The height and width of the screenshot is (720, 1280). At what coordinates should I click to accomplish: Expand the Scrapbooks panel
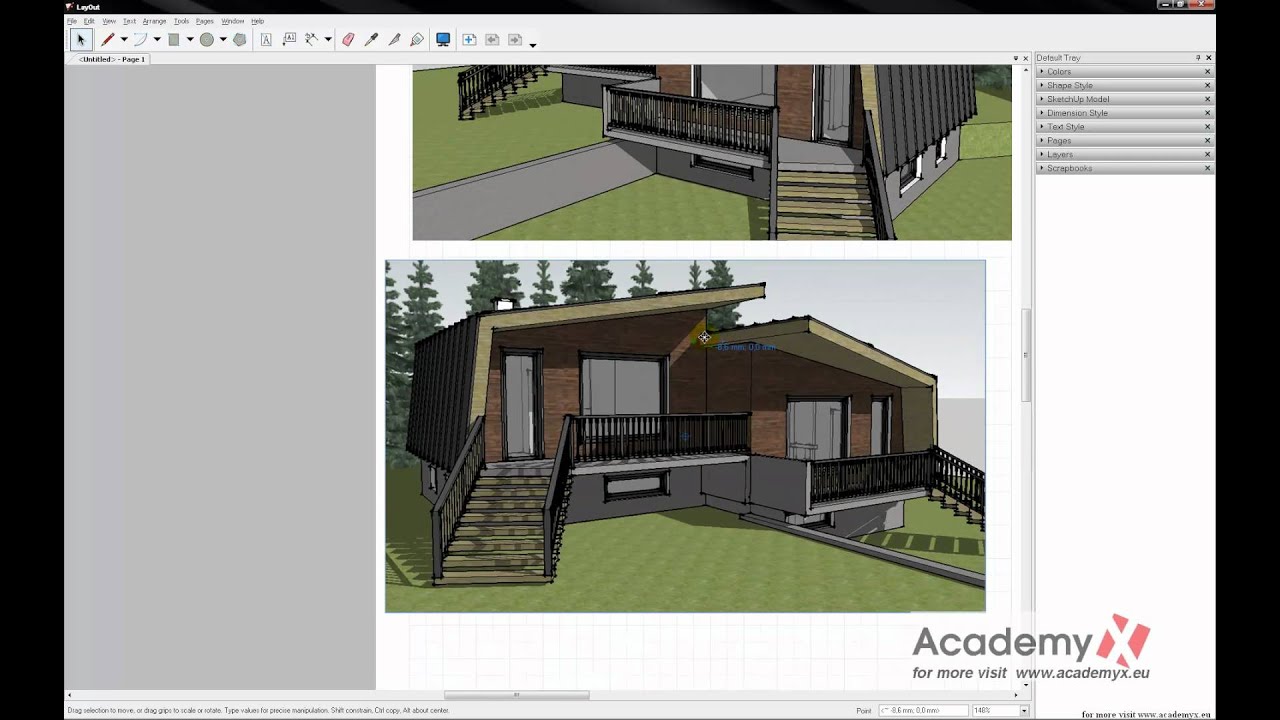point(1042,168)
